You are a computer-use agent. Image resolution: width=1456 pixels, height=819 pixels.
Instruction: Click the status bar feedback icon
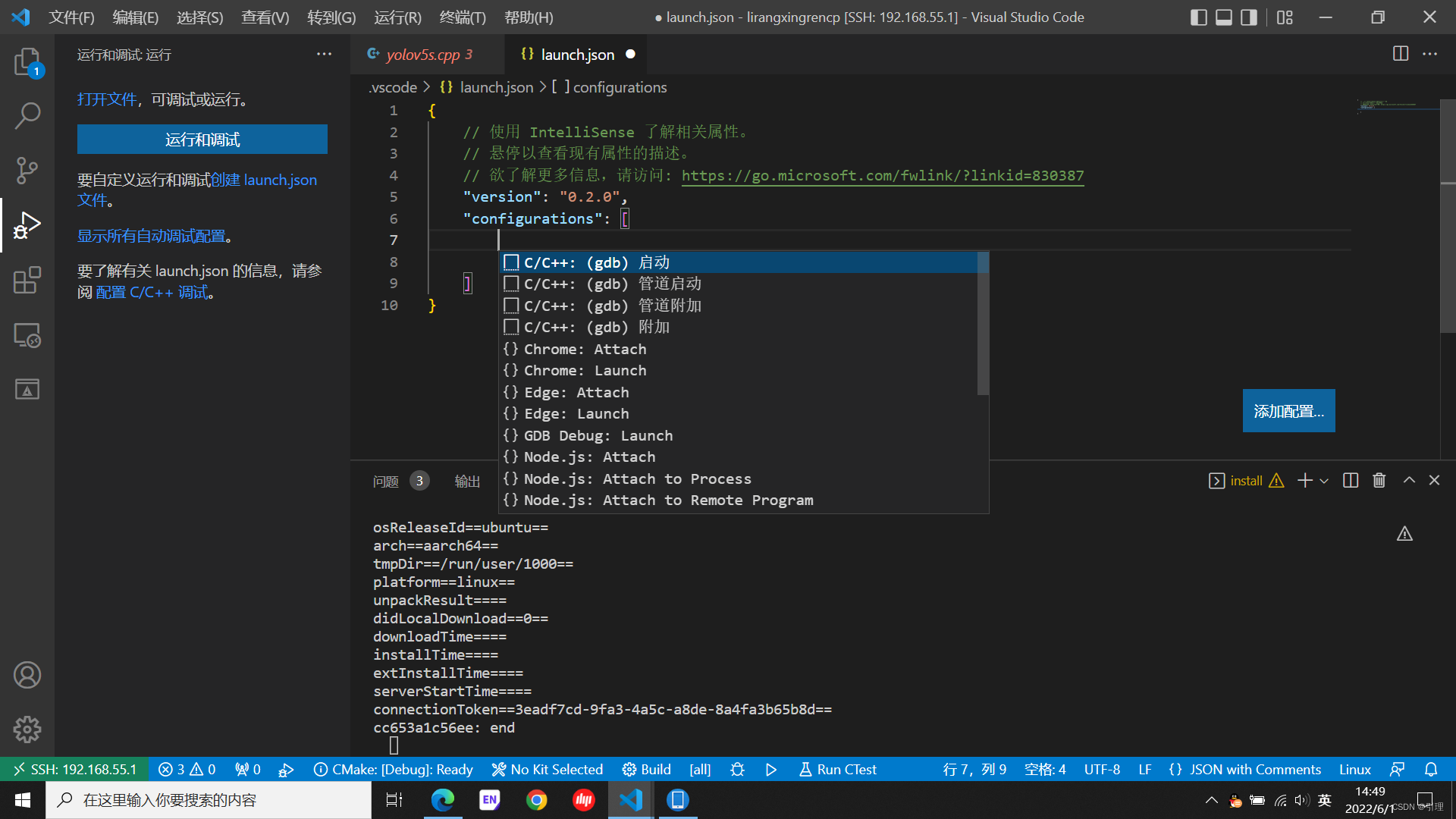[1397, 770]
